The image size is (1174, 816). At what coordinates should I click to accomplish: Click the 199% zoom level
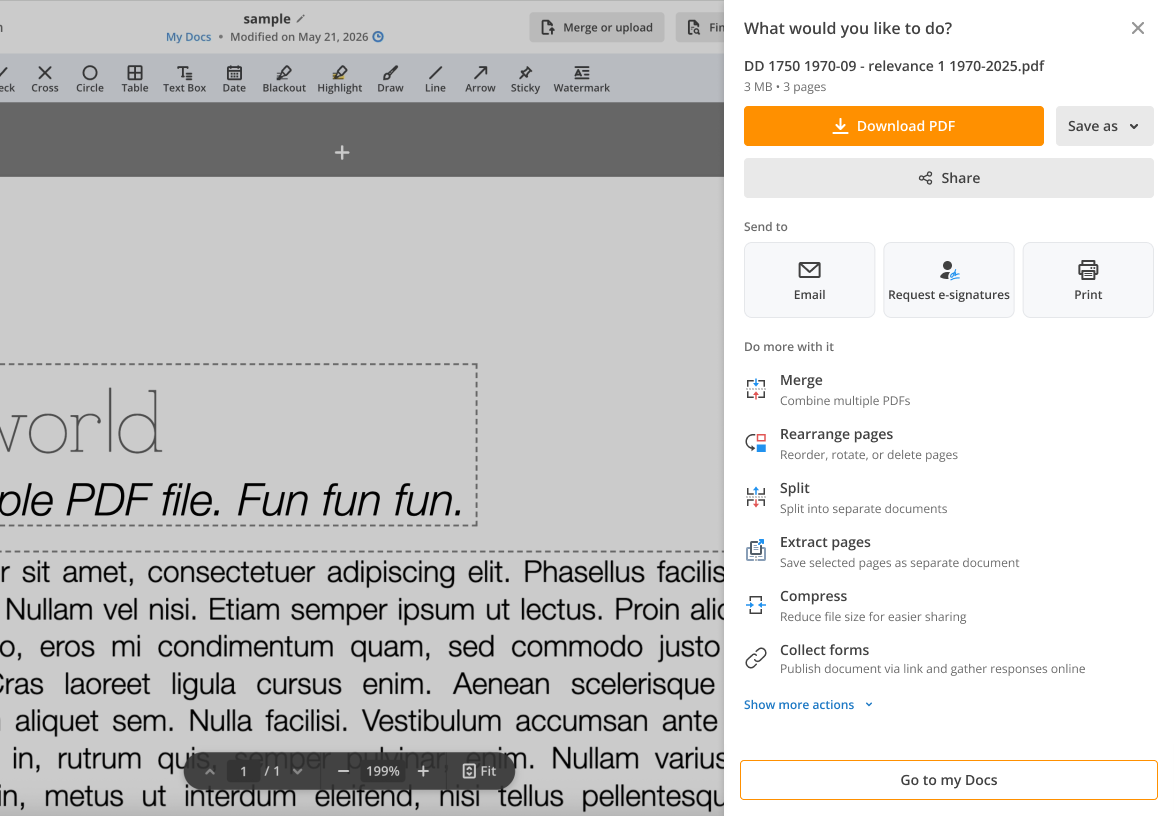[383, 771]
